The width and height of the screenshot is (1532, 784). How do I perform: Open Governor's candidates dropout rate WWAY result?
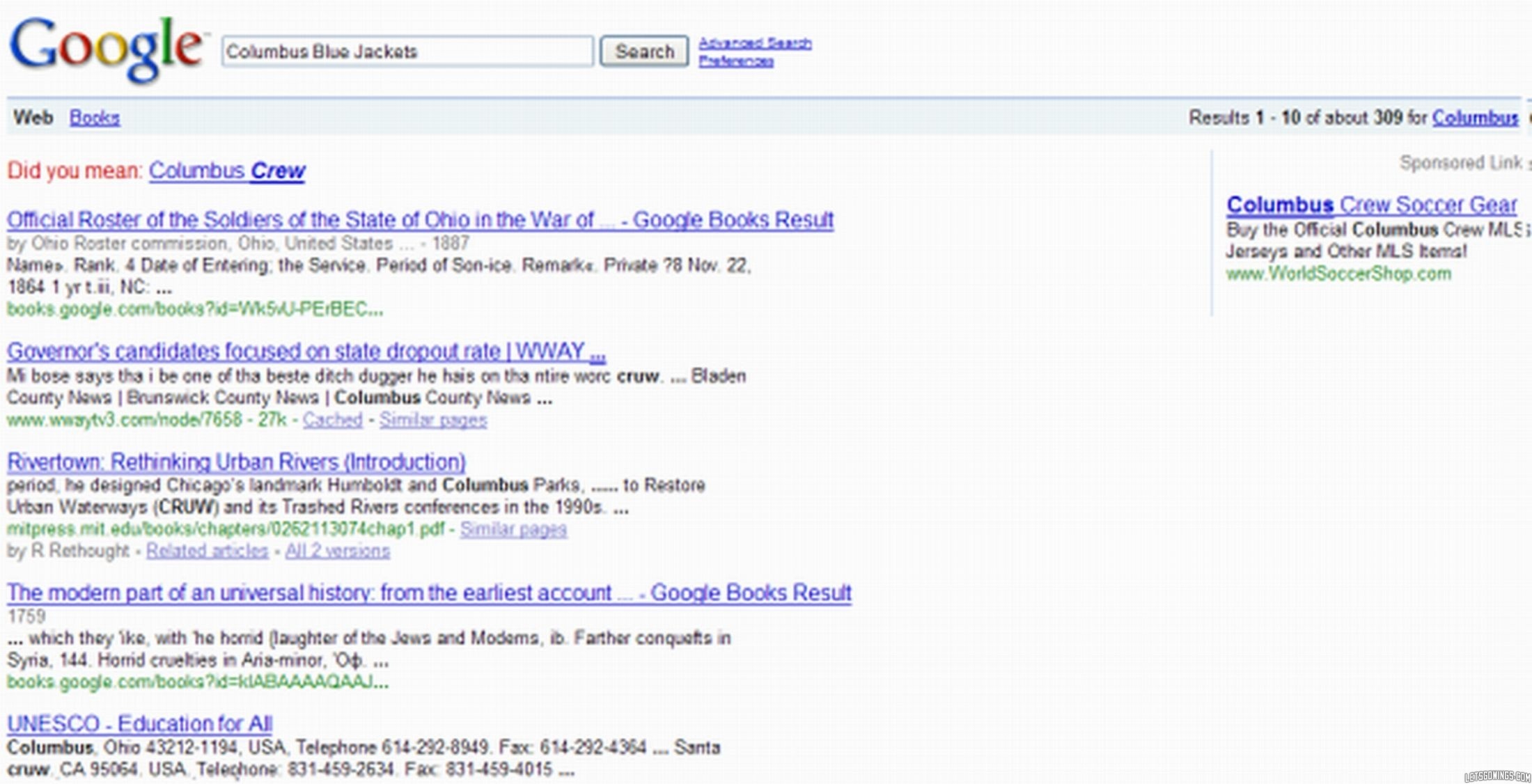point(306,351)
